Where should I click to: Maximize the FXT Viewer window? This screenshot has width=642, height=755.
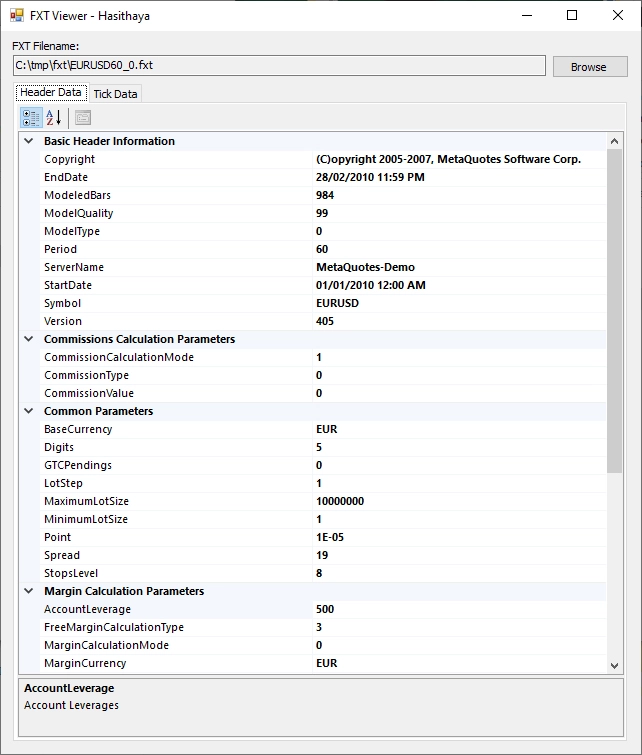[x=572, y=15]
